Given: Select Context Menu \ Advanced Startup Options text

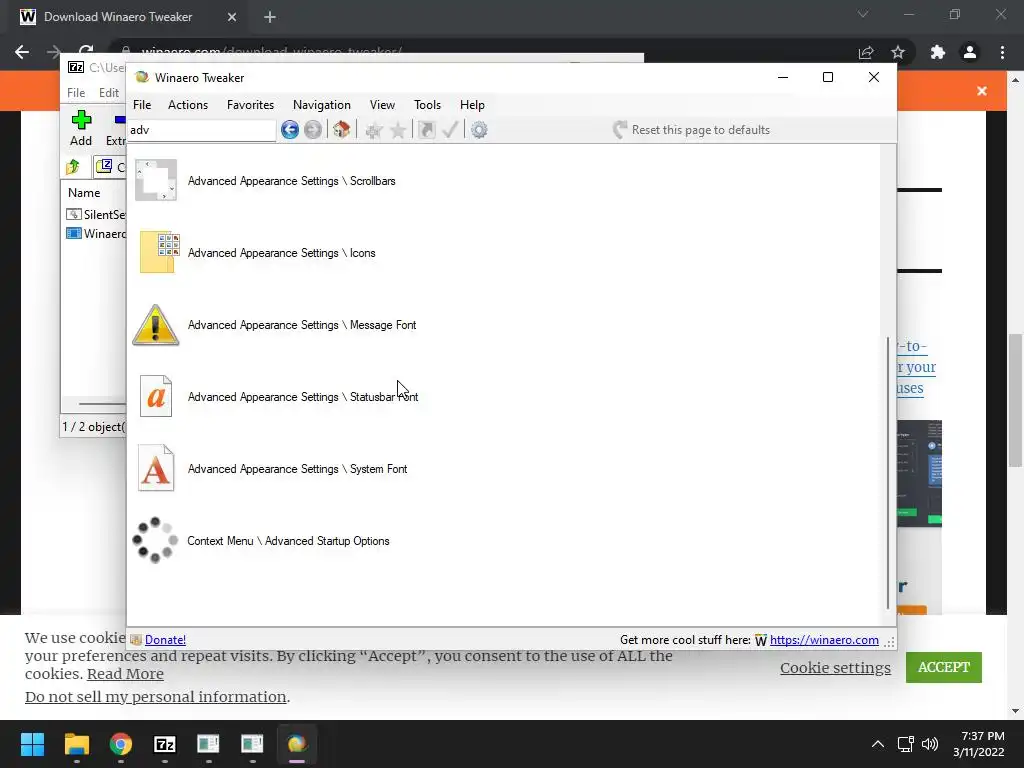Looking at the screenshot, I should click(x=288, y=541).
